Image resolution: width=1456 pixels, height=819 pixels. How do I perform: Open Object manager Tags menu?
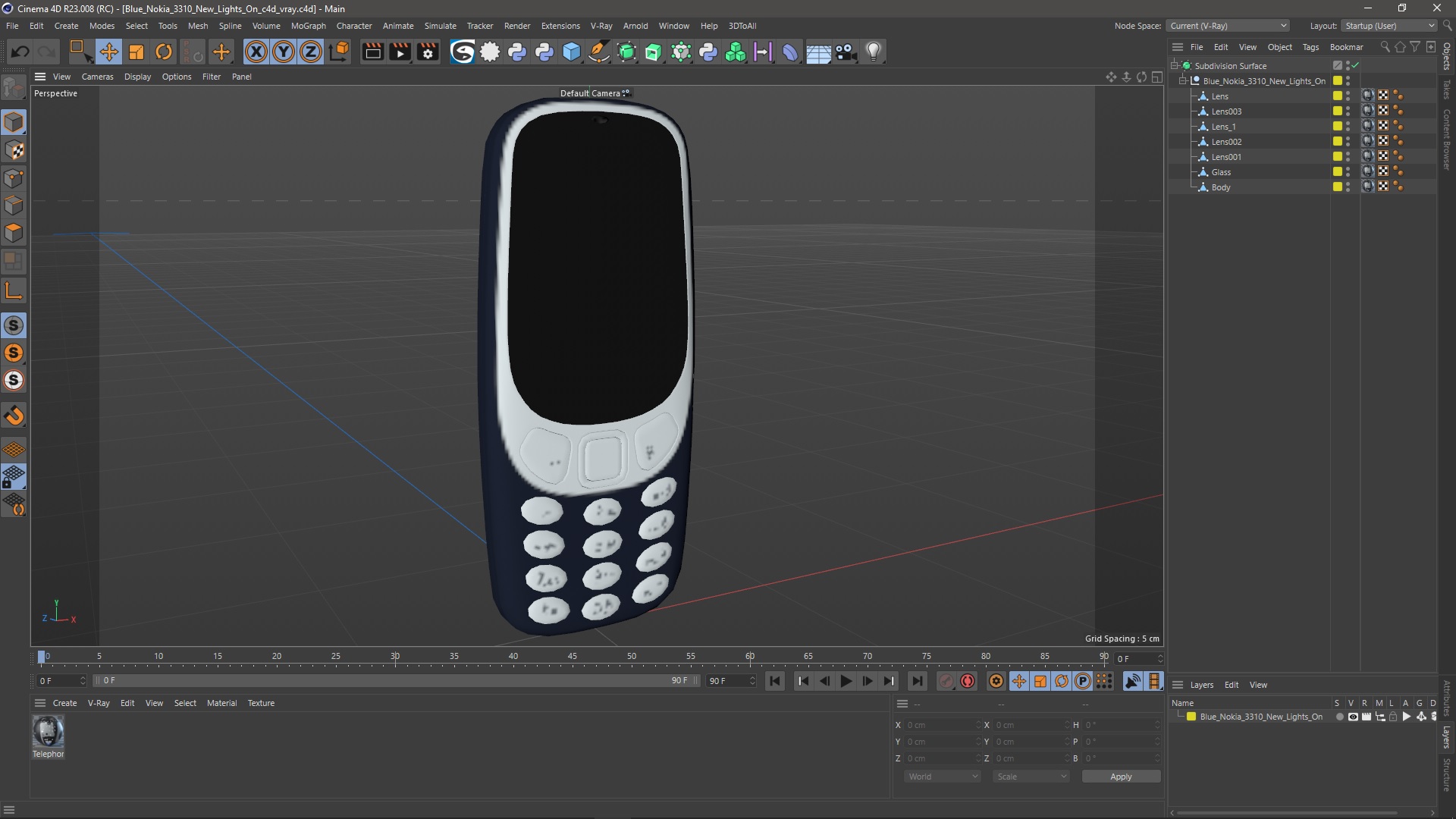tap(1310, 47)
